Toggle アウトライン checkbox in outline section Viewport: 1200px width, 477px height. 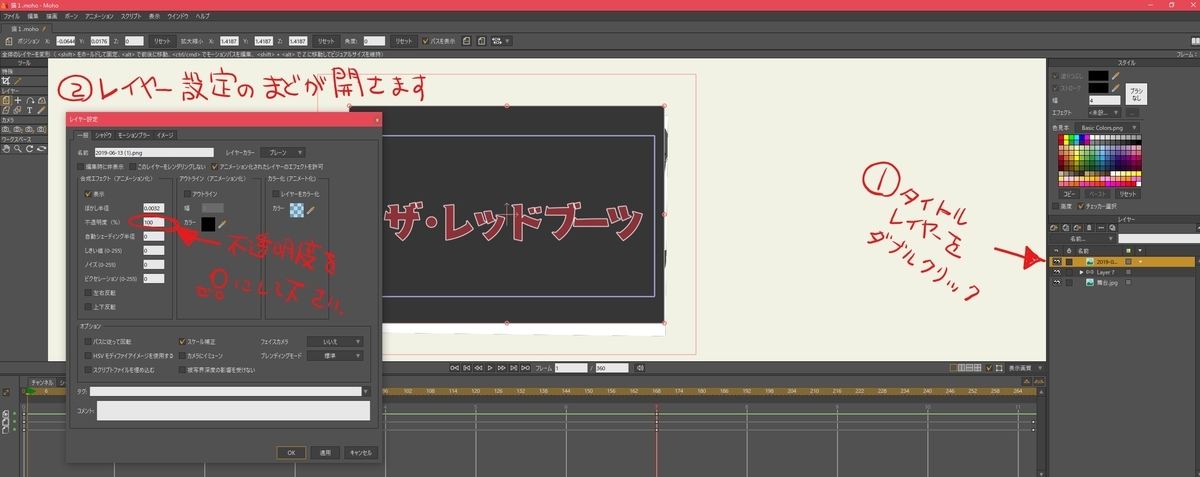[187, 194]
